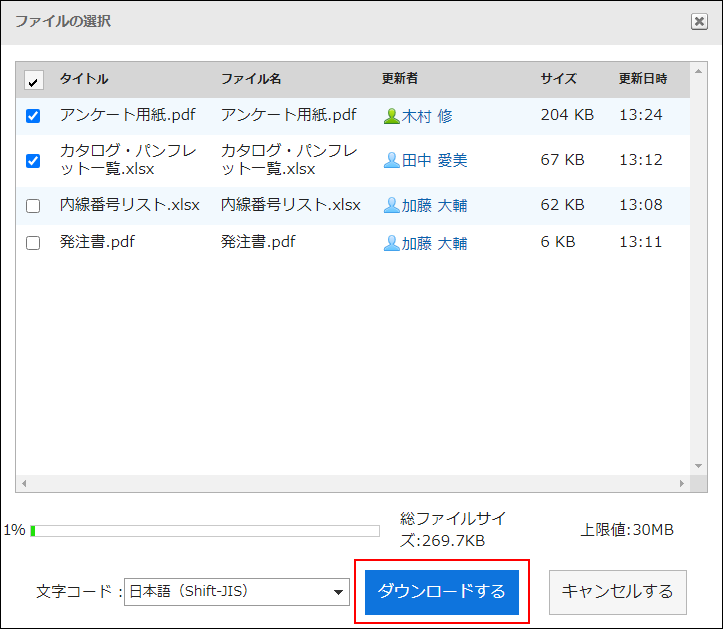Screen dimensions: 723x629
Task: Check the 発注書.pdf checkbox
Action: [33, 243]
